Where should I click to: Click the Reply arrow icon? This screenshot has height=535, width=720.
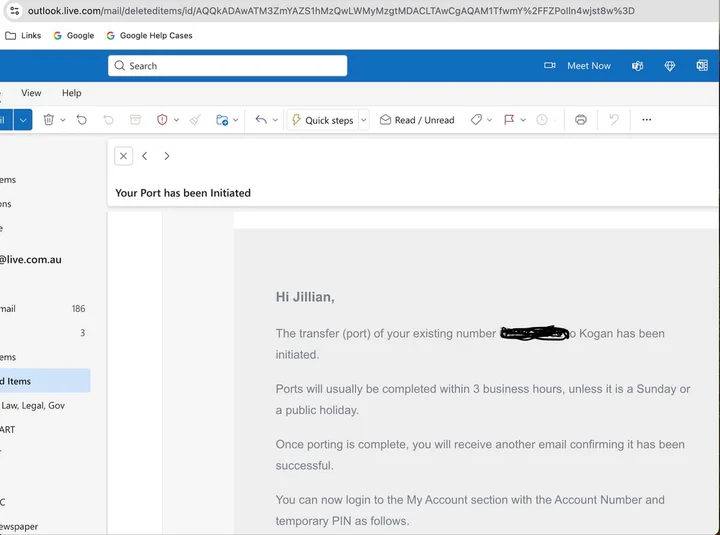261,120
